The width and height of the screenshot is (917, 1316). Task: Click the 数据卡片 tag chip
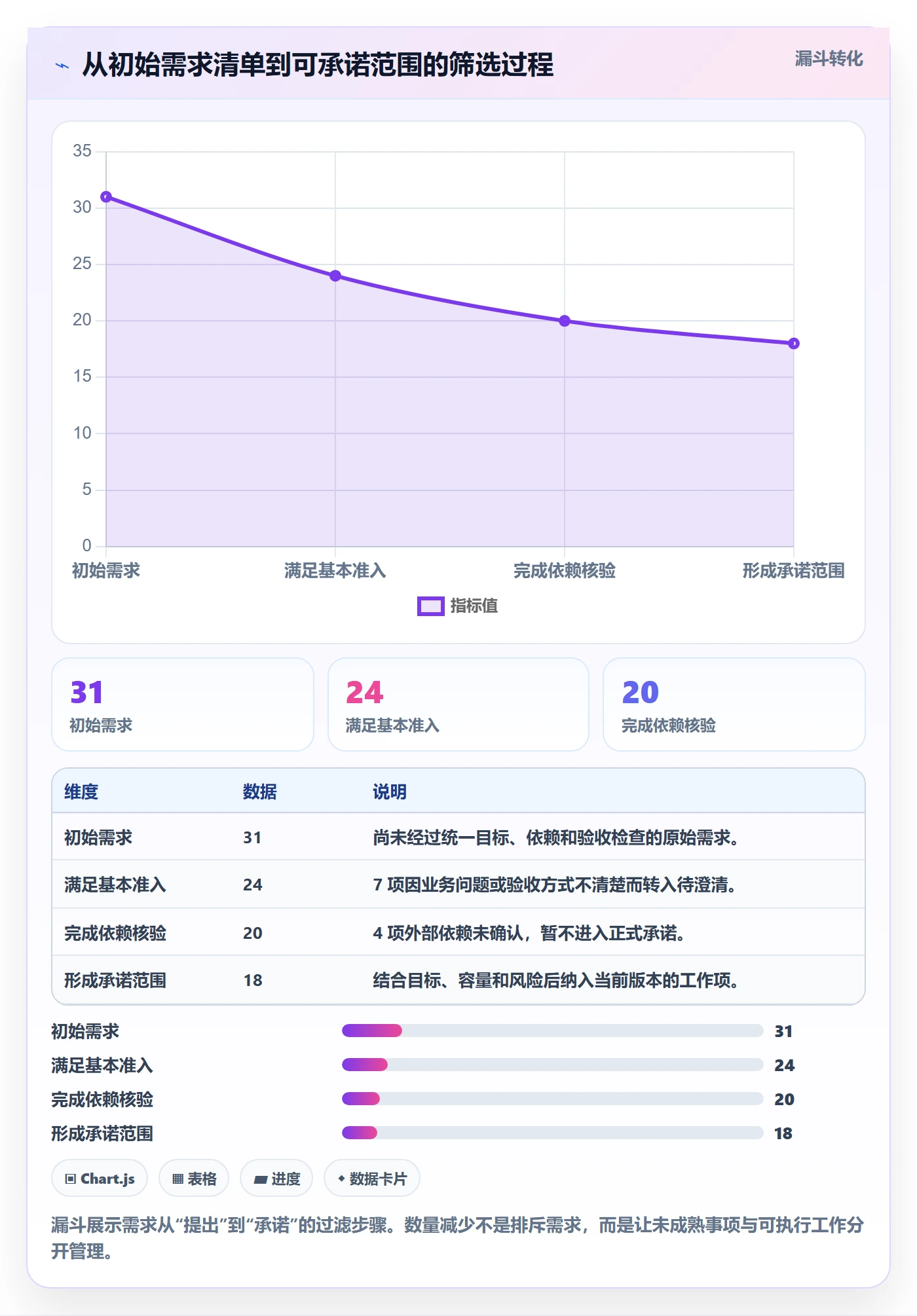[371, 1179]
